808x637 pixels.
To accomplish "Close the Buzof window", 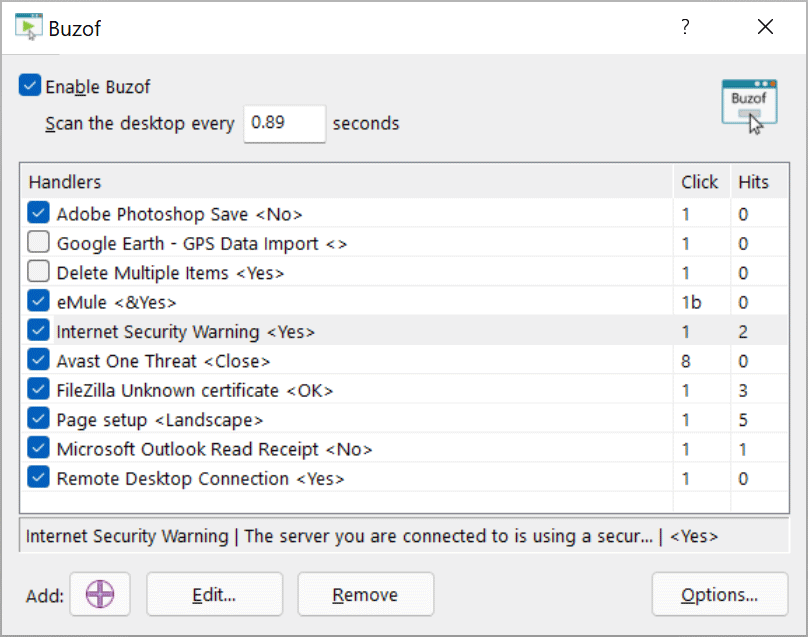I will click(765, 28).
